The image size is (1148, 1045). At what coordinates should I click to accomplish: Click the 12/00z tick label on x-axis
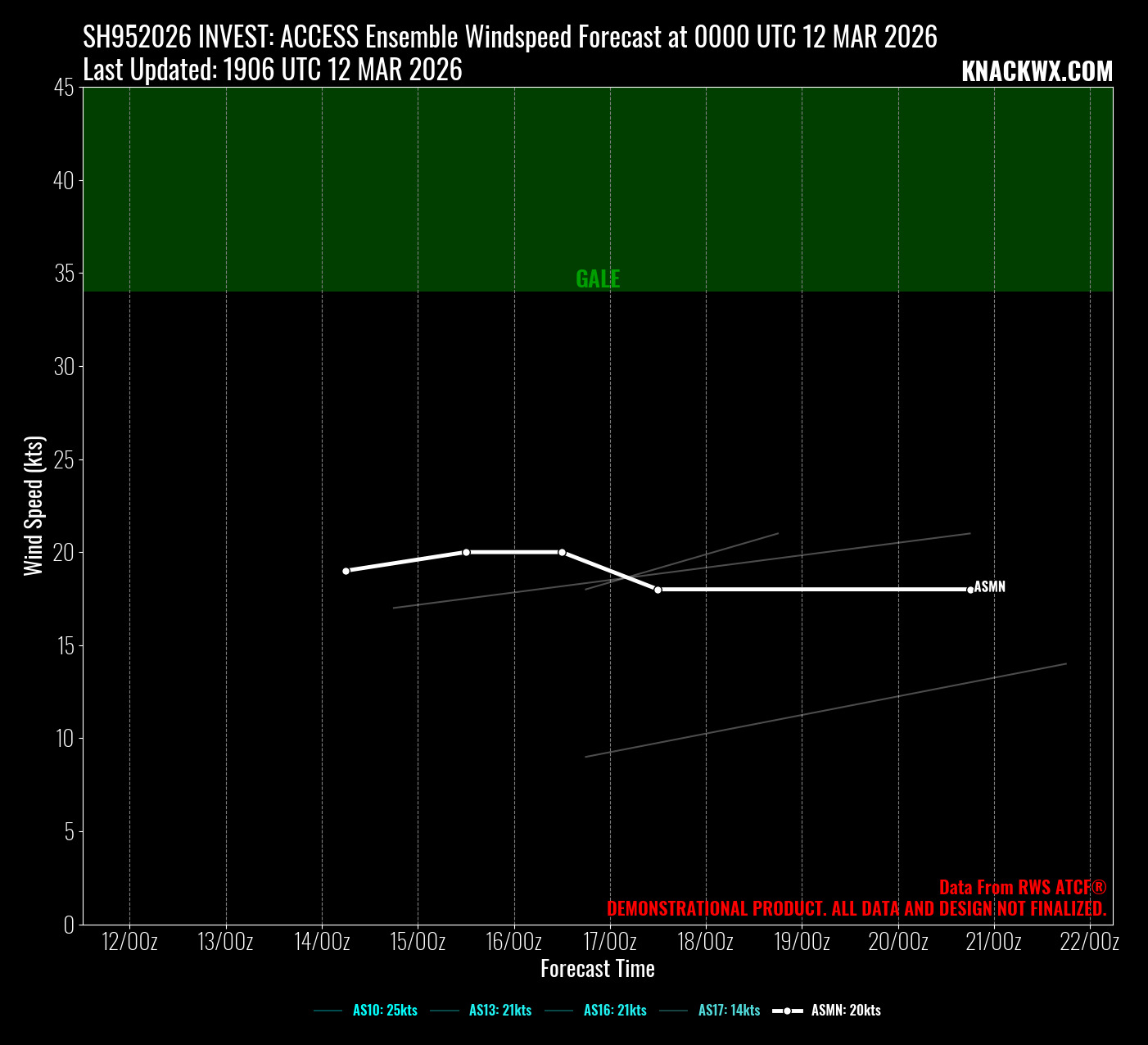[129, 942]
